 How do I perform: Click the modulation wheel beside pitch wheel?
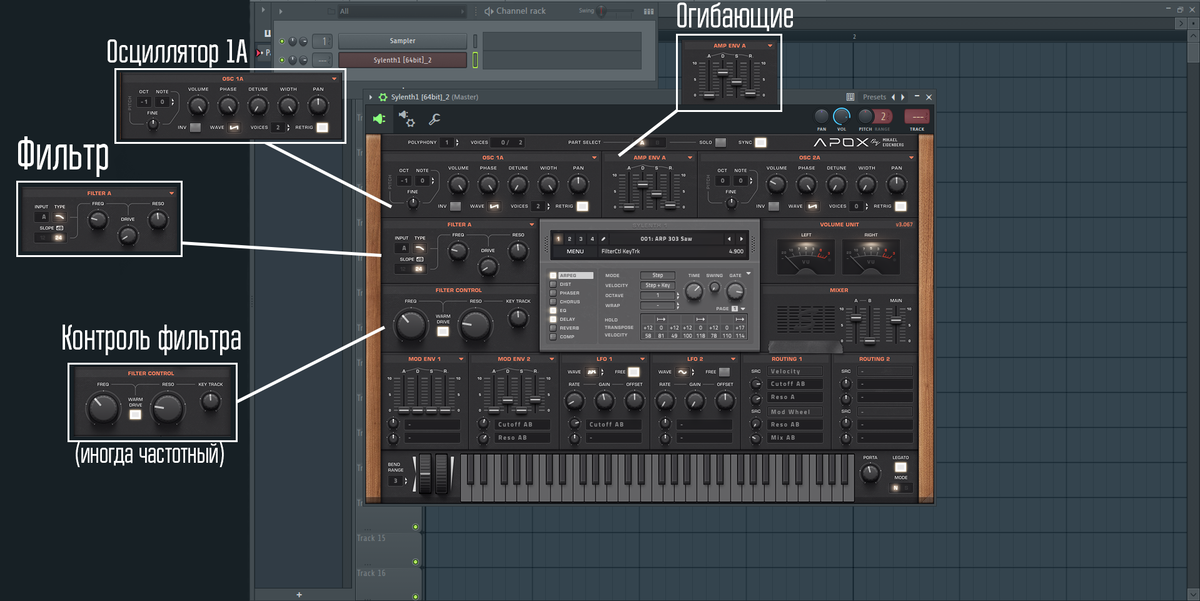pyautogui.click(x=443, y=473)
